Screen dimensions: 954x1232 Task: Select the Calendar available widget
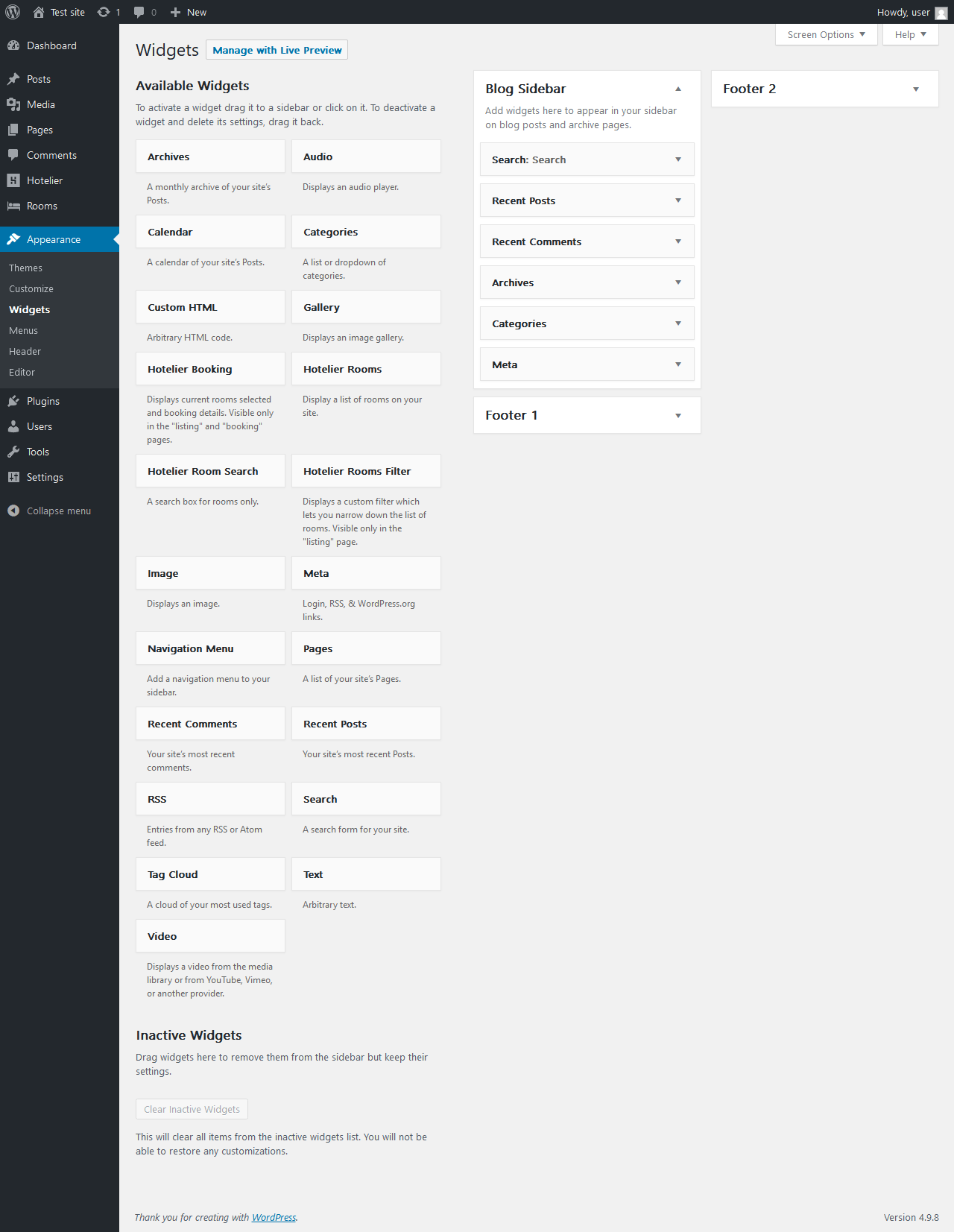pyautogui.click(x=210, y=232)
